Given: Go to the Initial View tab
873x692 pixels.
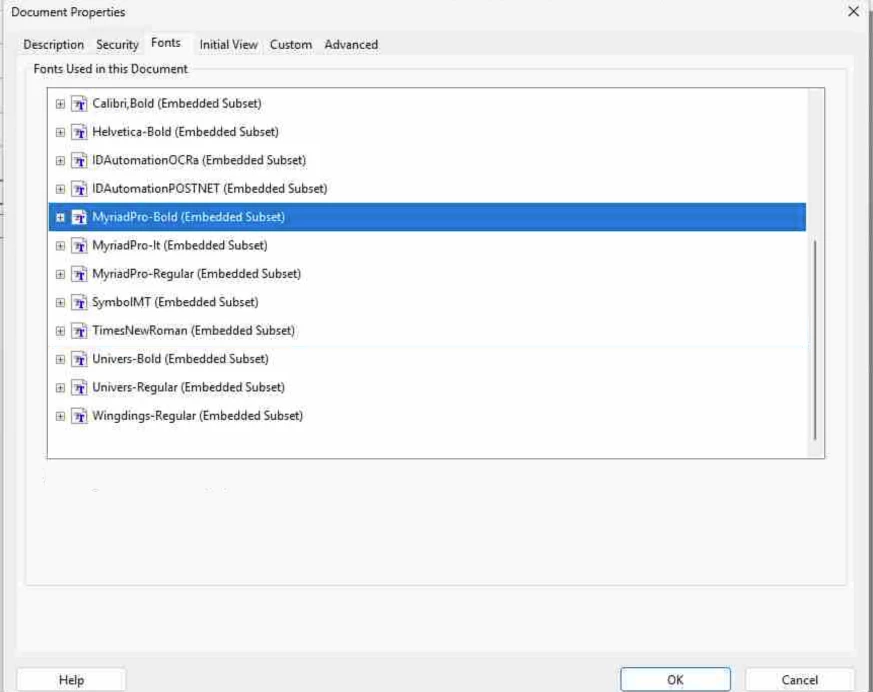Looking at the screenshot, I should 228,45.
